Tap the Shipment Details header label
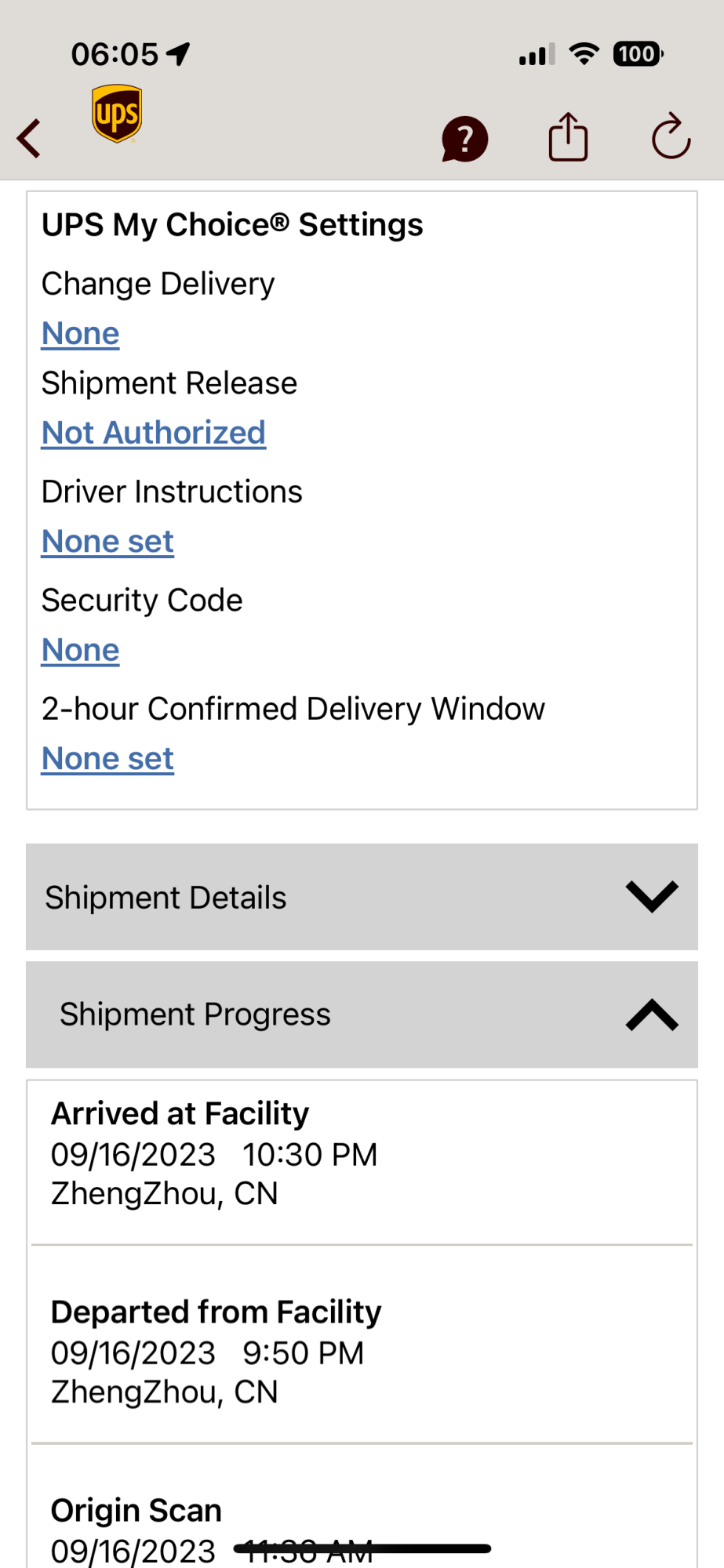Image resolution: width=724 pixels, height=1568 pixels. (x=166, y=898)
